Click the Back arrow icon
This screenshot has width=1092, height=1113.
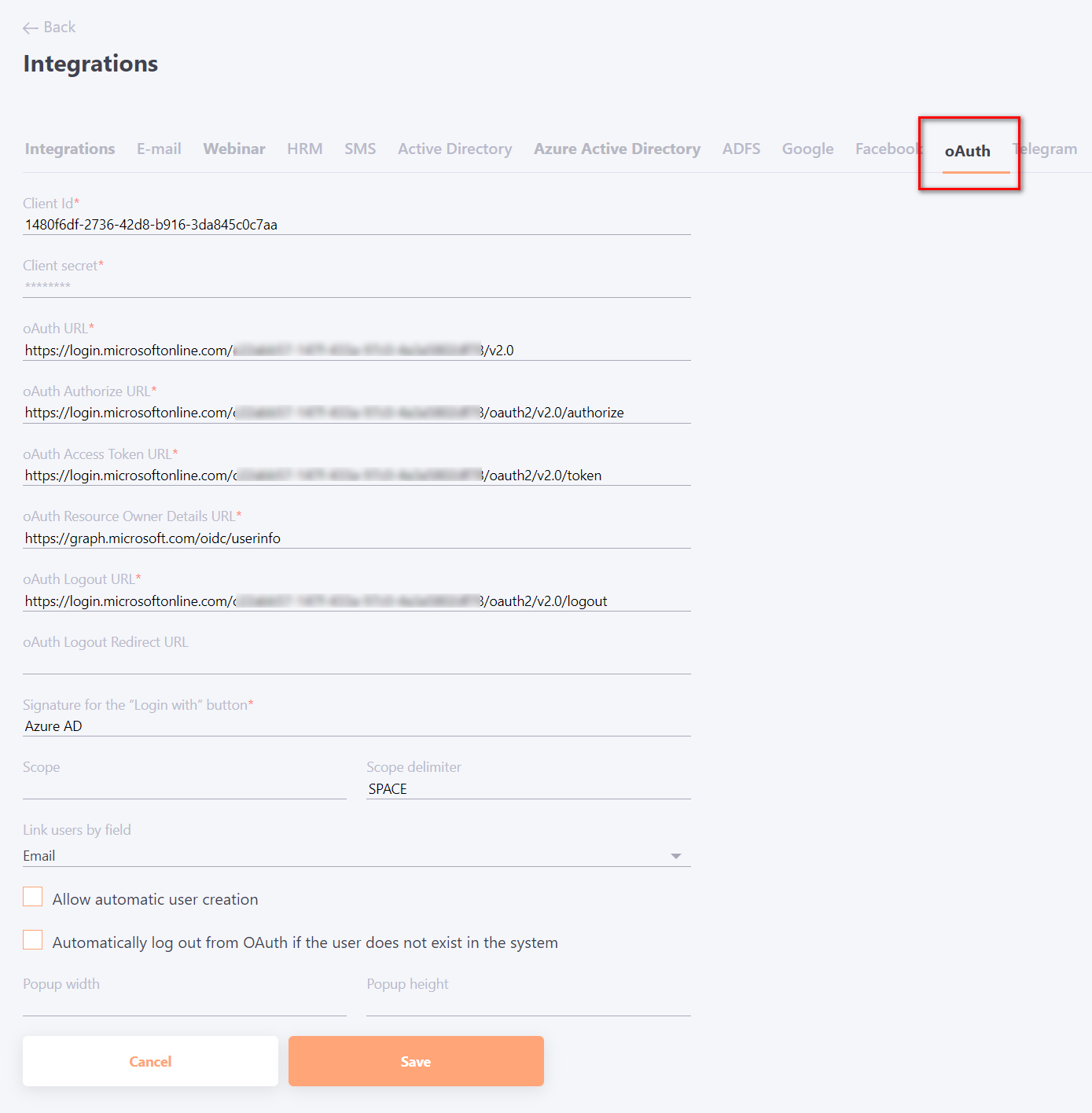click(x=31, y=28)
